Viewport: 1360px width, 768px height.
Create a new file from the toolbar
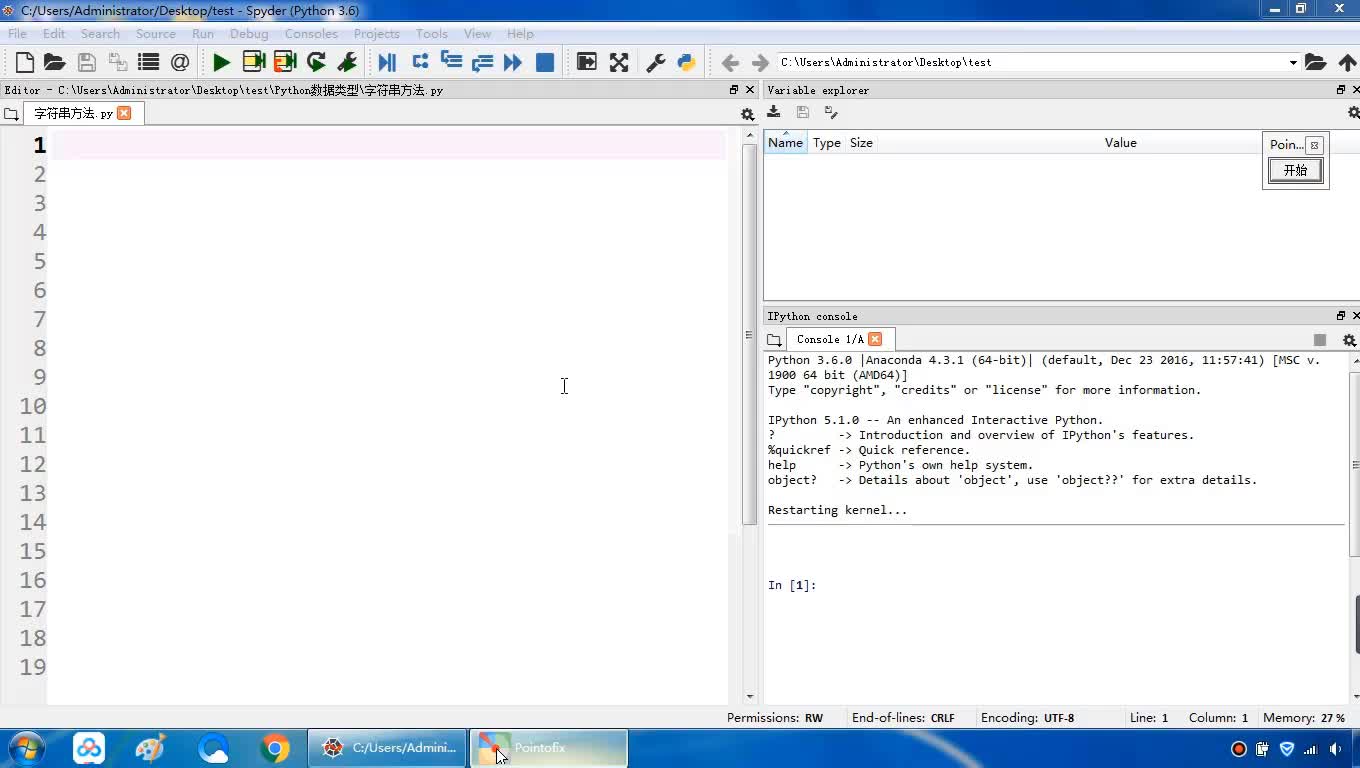pyautogui.click(x=25, y=62)
